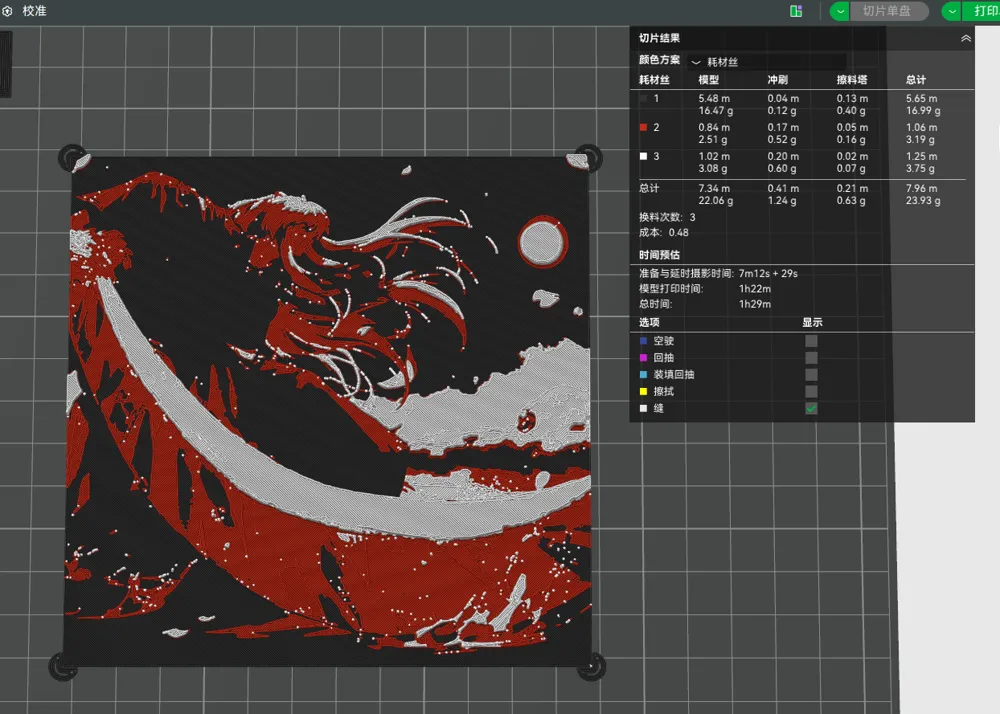1000x714 pixels.
Task: Toggle the 擦拭 wipe display checkbox
Action: [811, 391]
